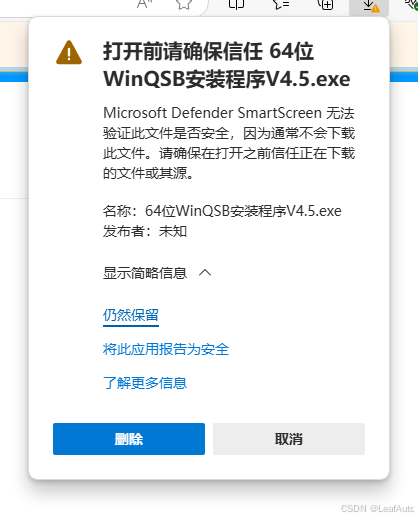Click the CSDN @LeafAuto watermark

[378, 508]
